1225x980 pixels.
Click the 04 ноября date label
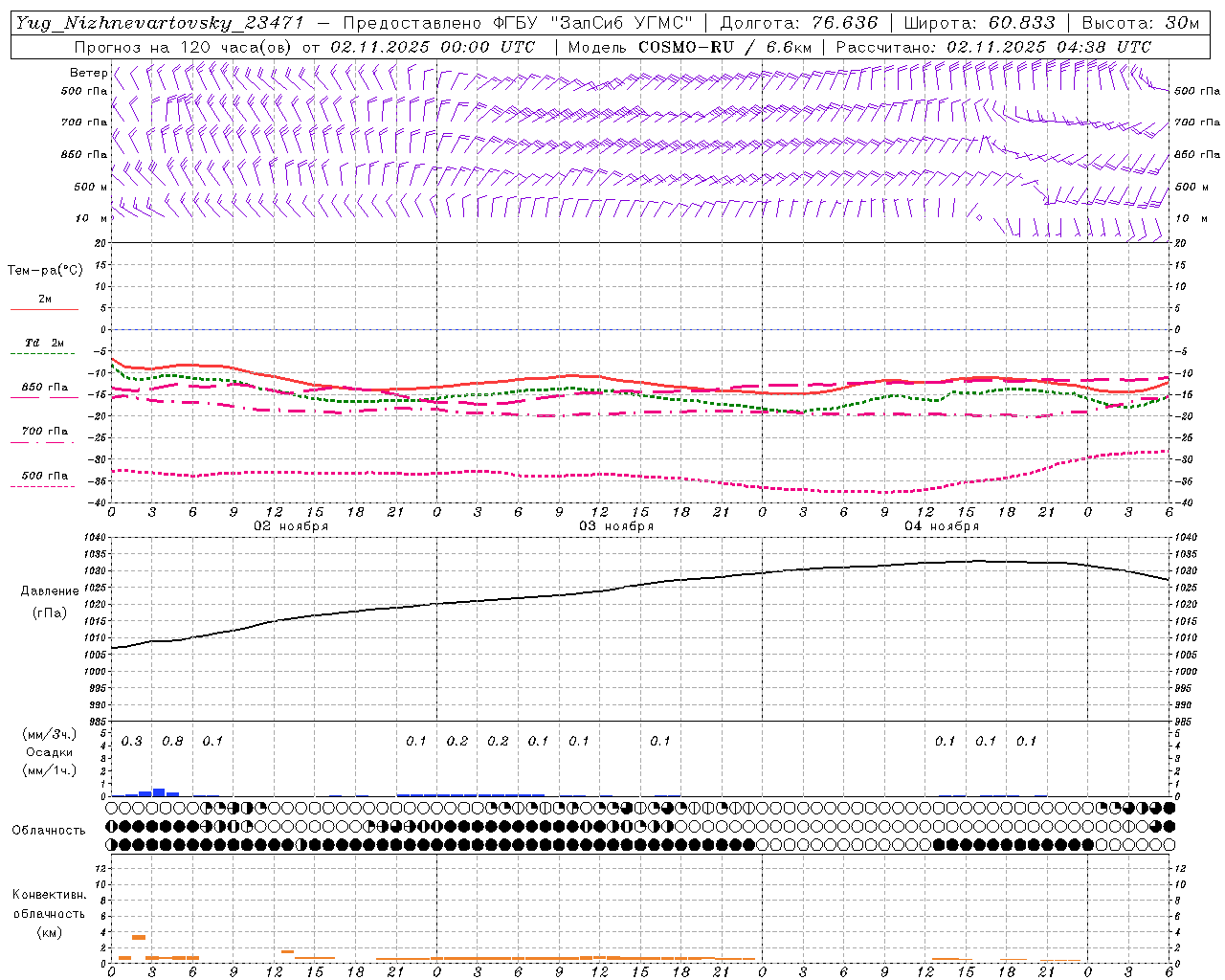[941, 526]
